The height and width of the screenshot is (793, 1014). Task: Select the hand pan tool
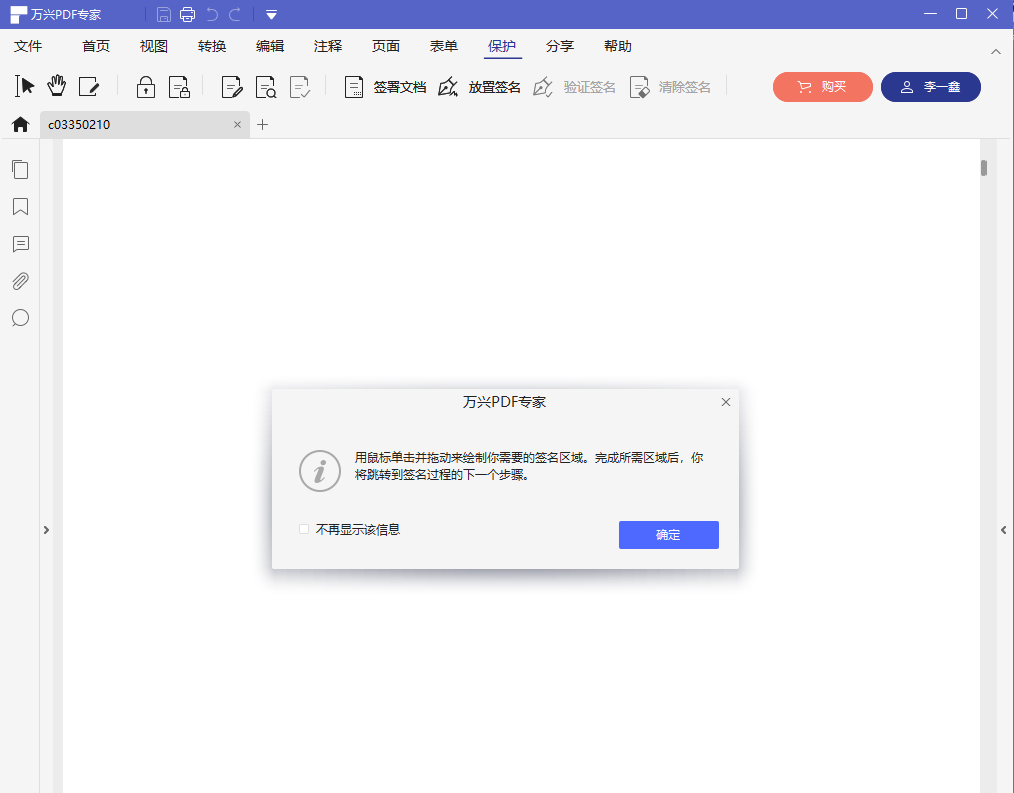(57, 86)
